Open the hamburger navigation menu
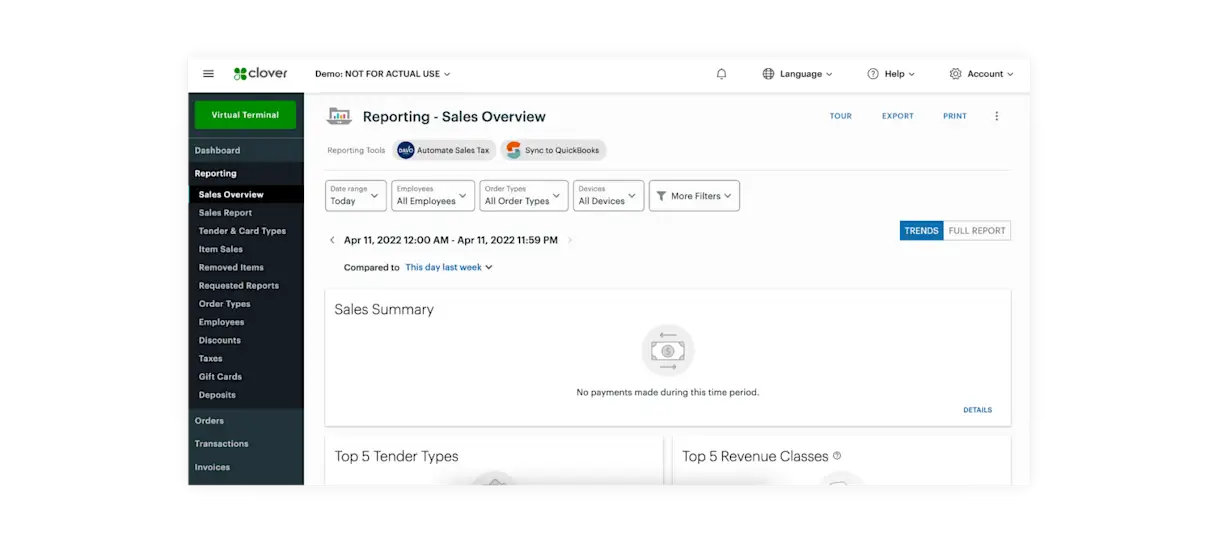1219x542 pixels. tap(208, 74)
